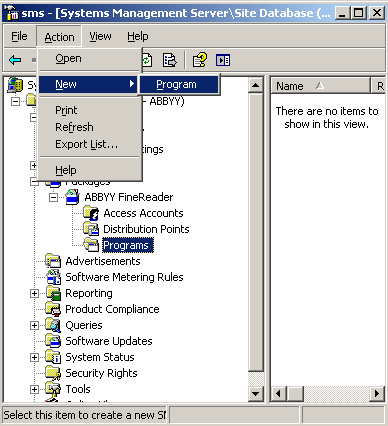The height and width of the screenshot is (426, 388).
Task: Expand the System Status tree node
Action: pyautogui.click(x=34, y=357)
